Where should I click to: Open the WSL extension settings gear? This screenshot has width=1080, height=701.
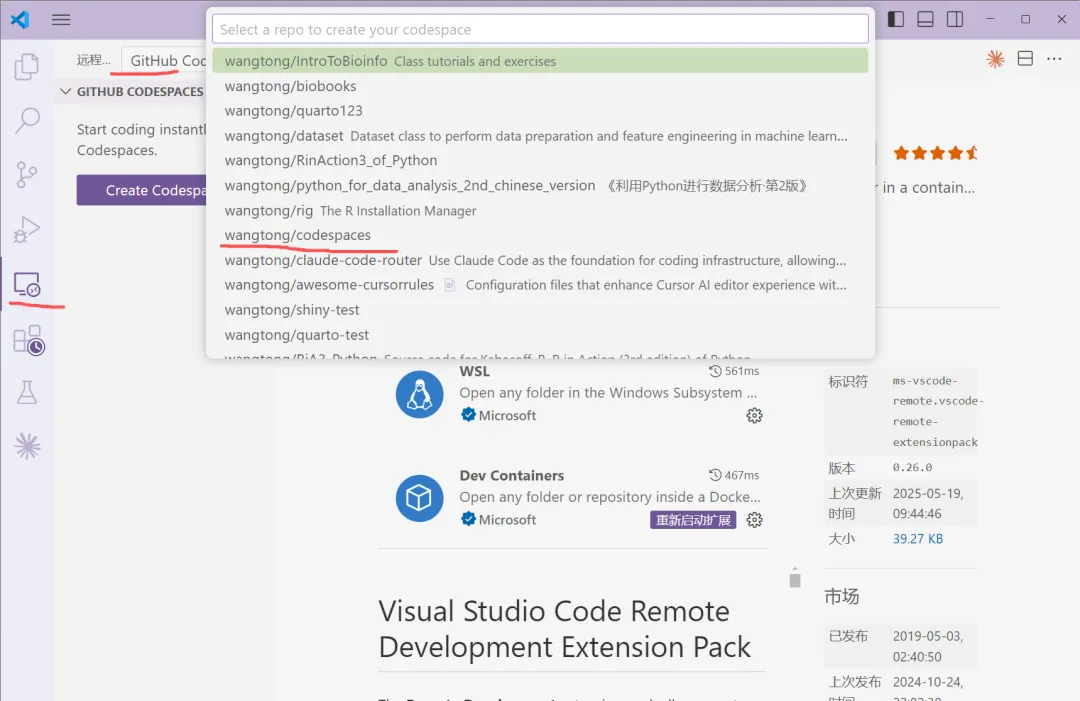tap(754, 415)
